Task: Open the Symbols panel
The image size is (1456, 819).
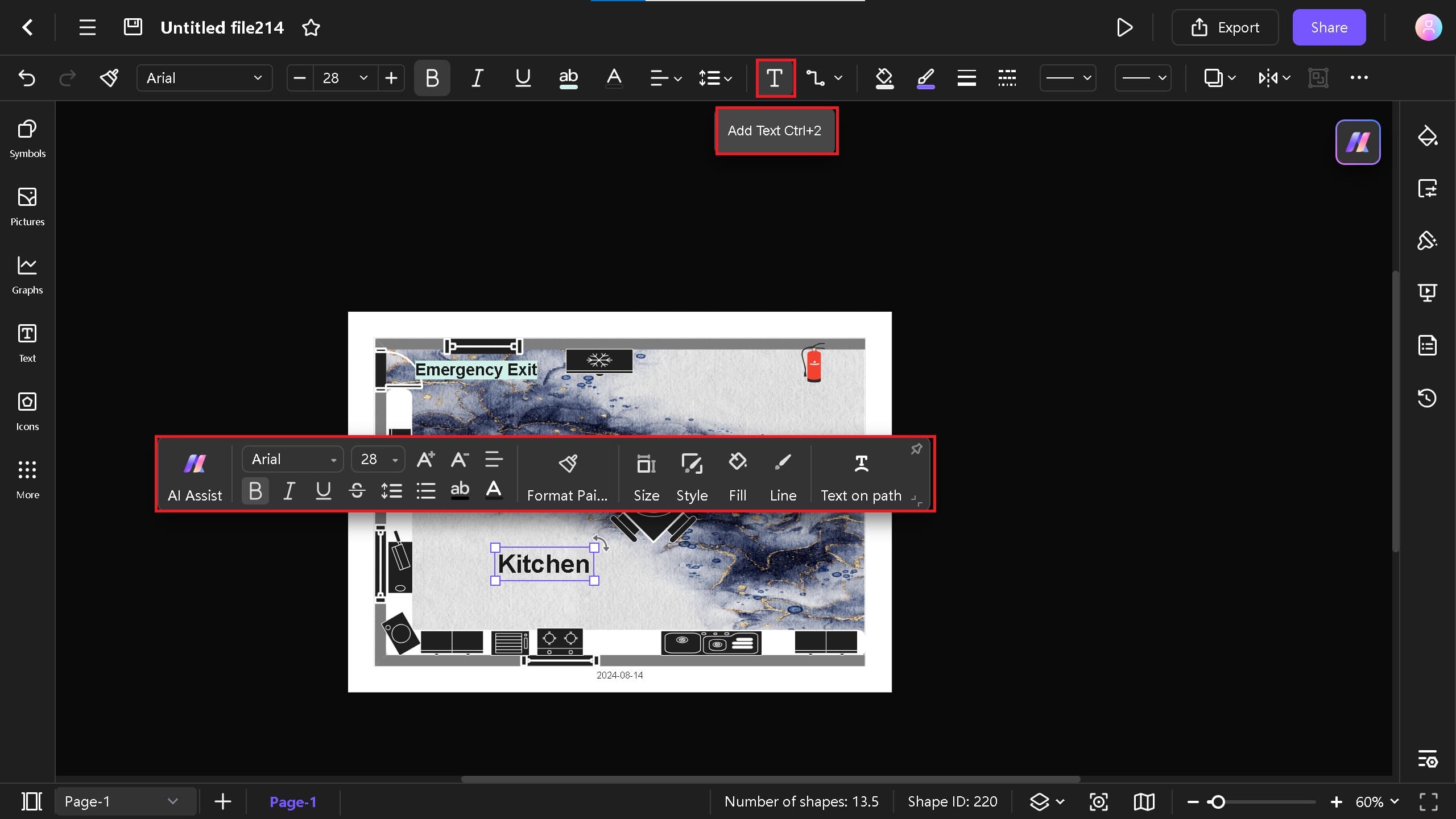Action: tap(27, 139)
